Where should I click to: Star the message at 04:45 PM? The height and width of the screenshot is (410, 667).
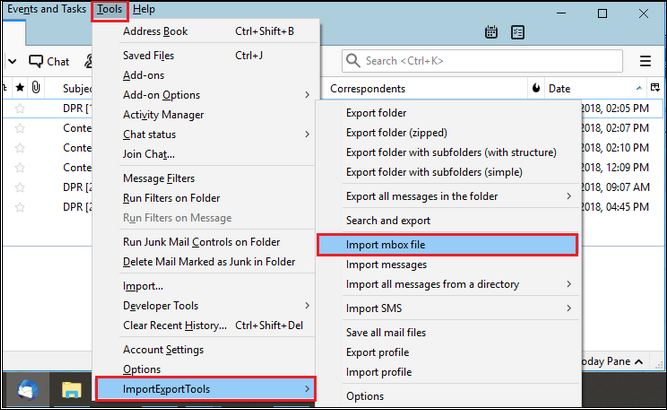(20, 207)
